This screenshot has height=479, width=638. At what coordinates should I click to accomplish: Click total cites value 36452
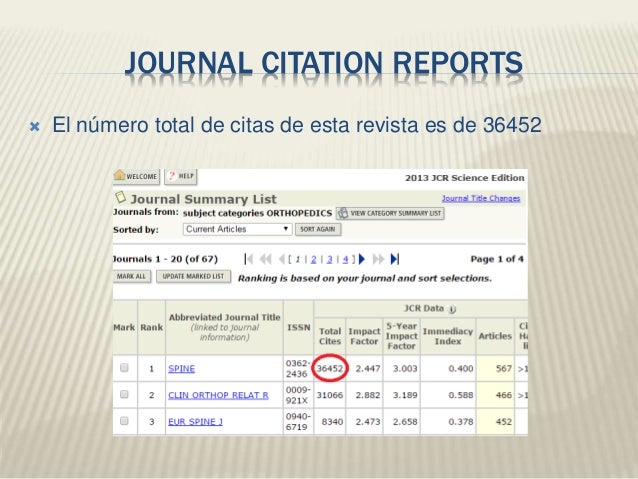330,368
